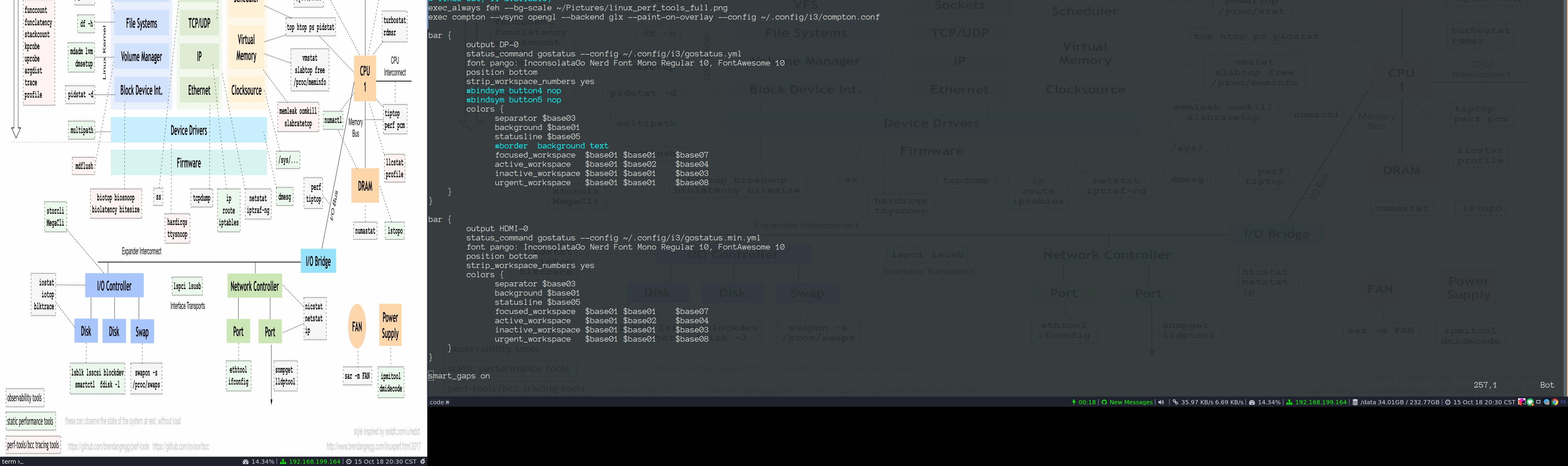This screenshot has height=466, width=1568.
Task: Click the lightning bolt battery icon
Action: (x=1074, y=402)
